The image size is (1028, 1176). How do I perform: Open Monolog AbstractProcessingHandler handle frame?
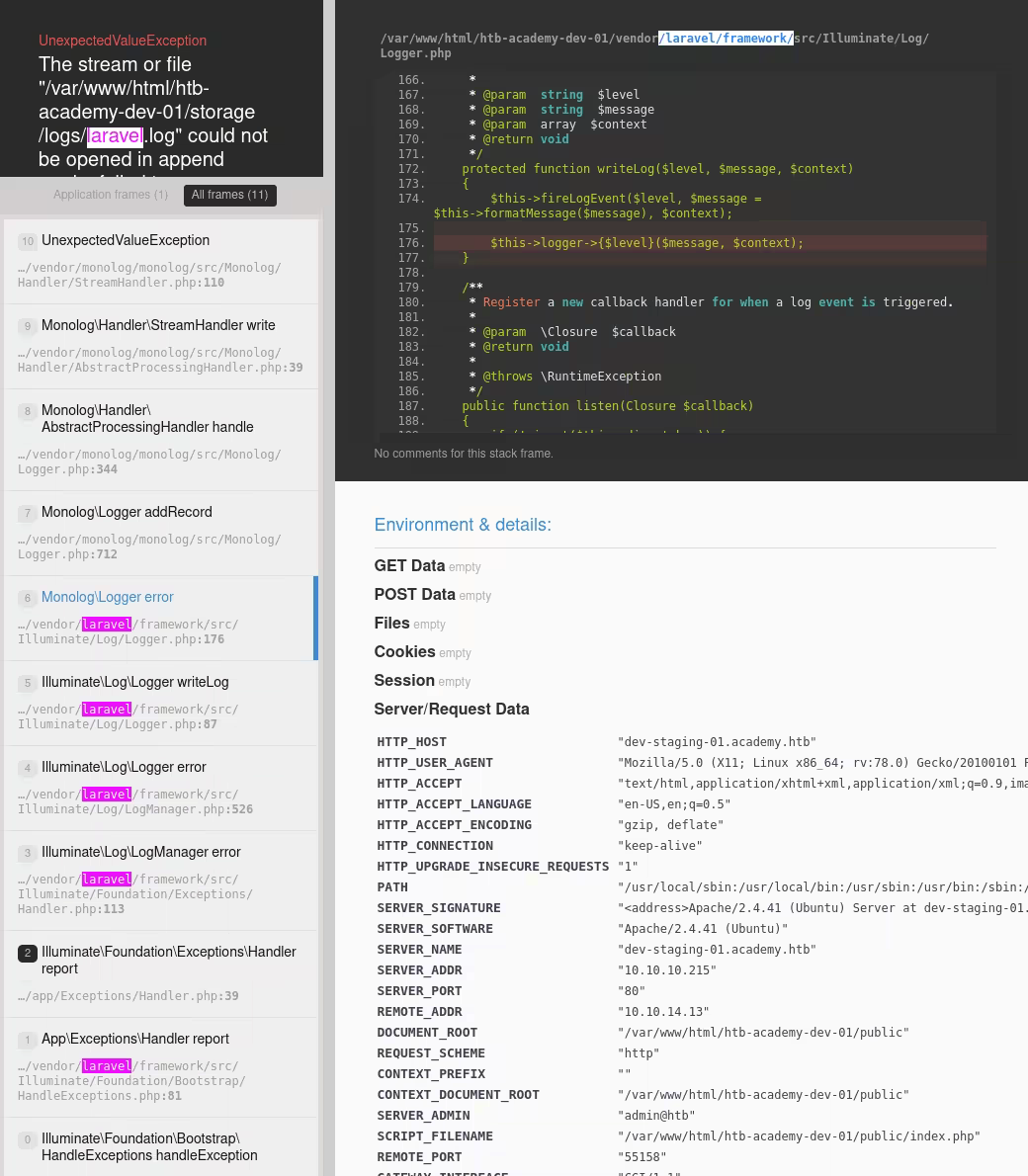pyautogui.click(x=147, y=419)
